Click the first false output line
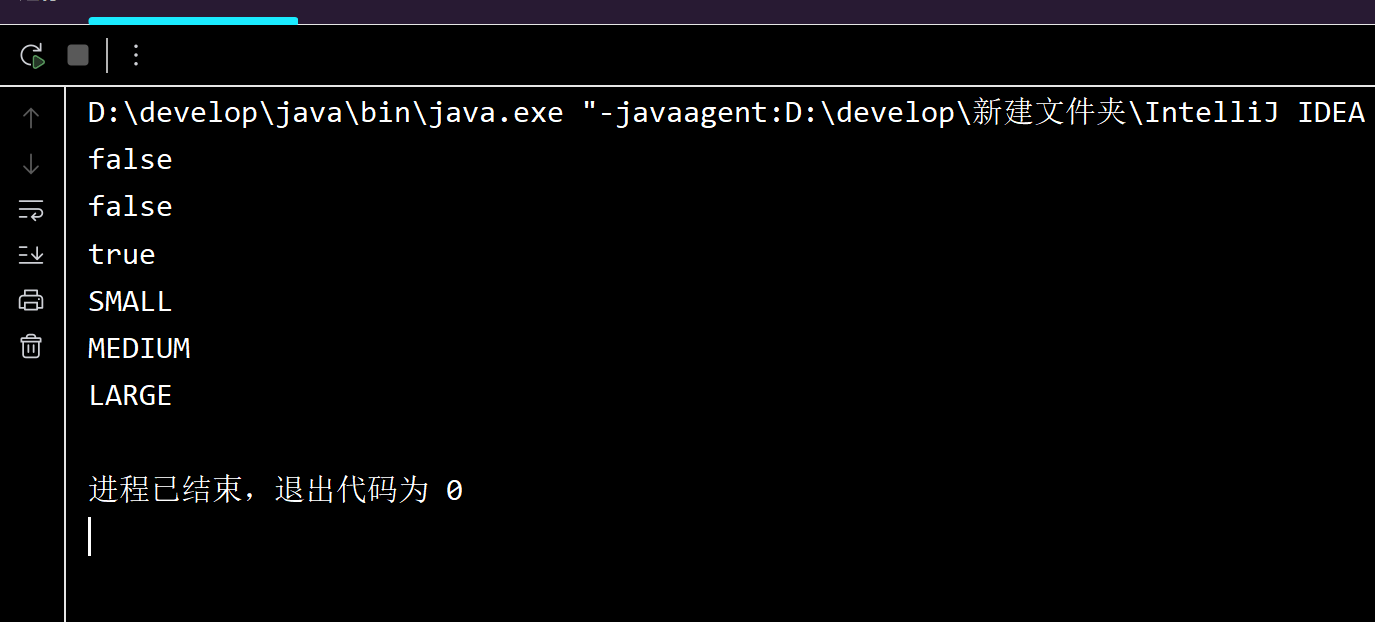Viewport: 1375px width, 622px height. 130,160
